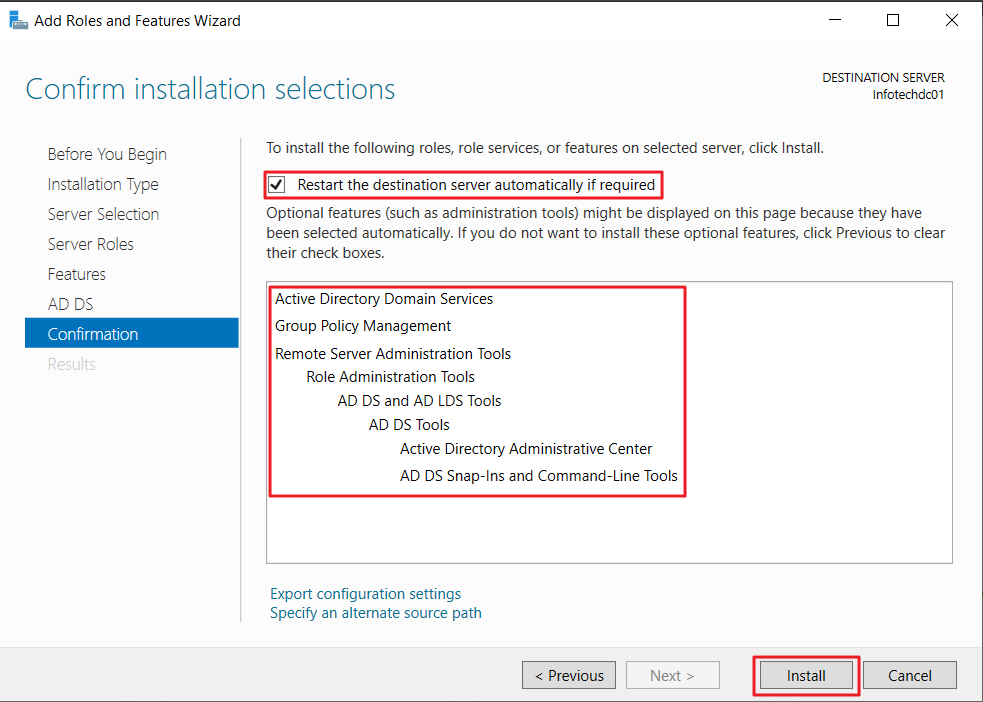The height and width of the screenshot is (702, 983).
Task: Close the Add Roles and Features Wizard
Action: click(952, 20)
